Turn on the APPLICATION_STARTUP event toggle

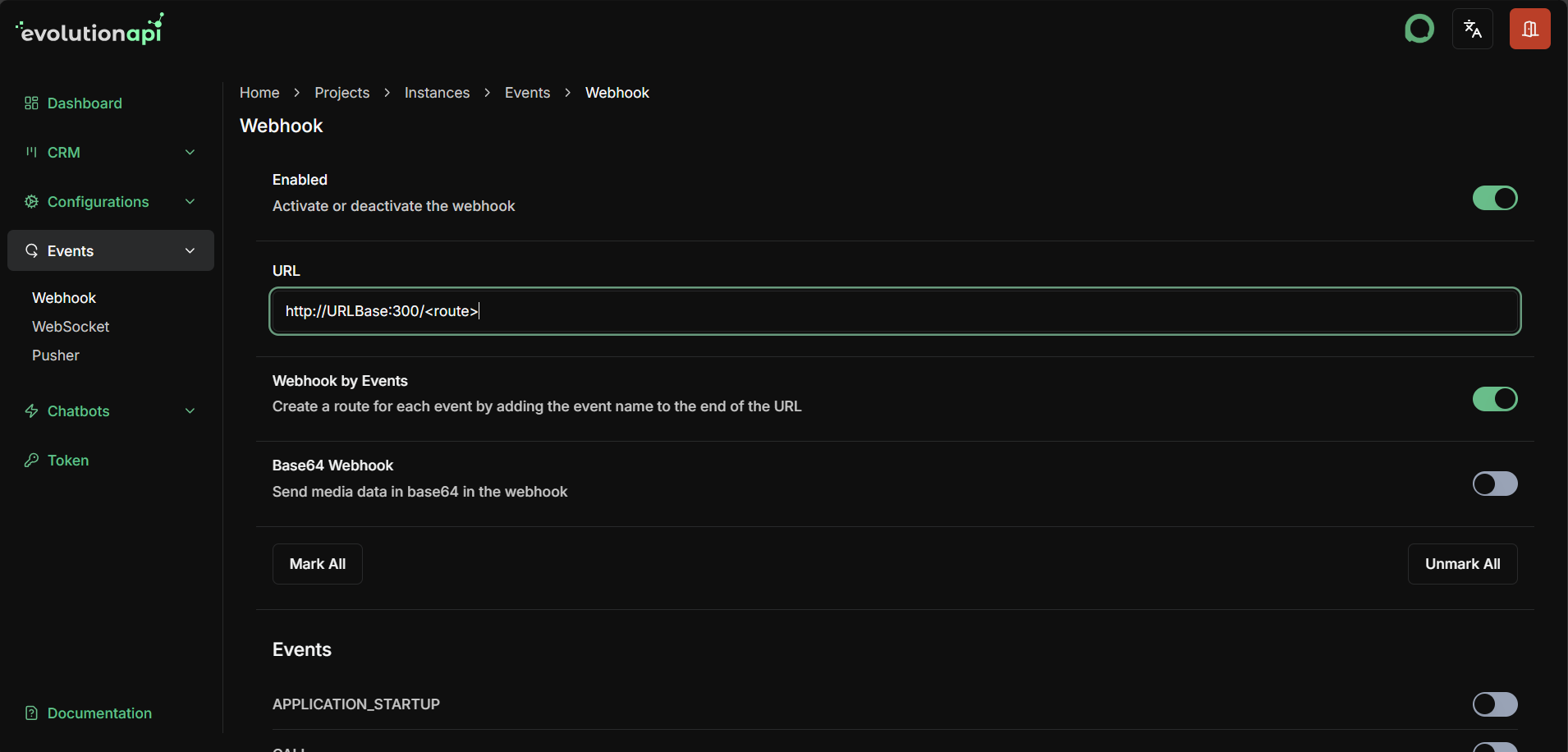(1493, 704)
